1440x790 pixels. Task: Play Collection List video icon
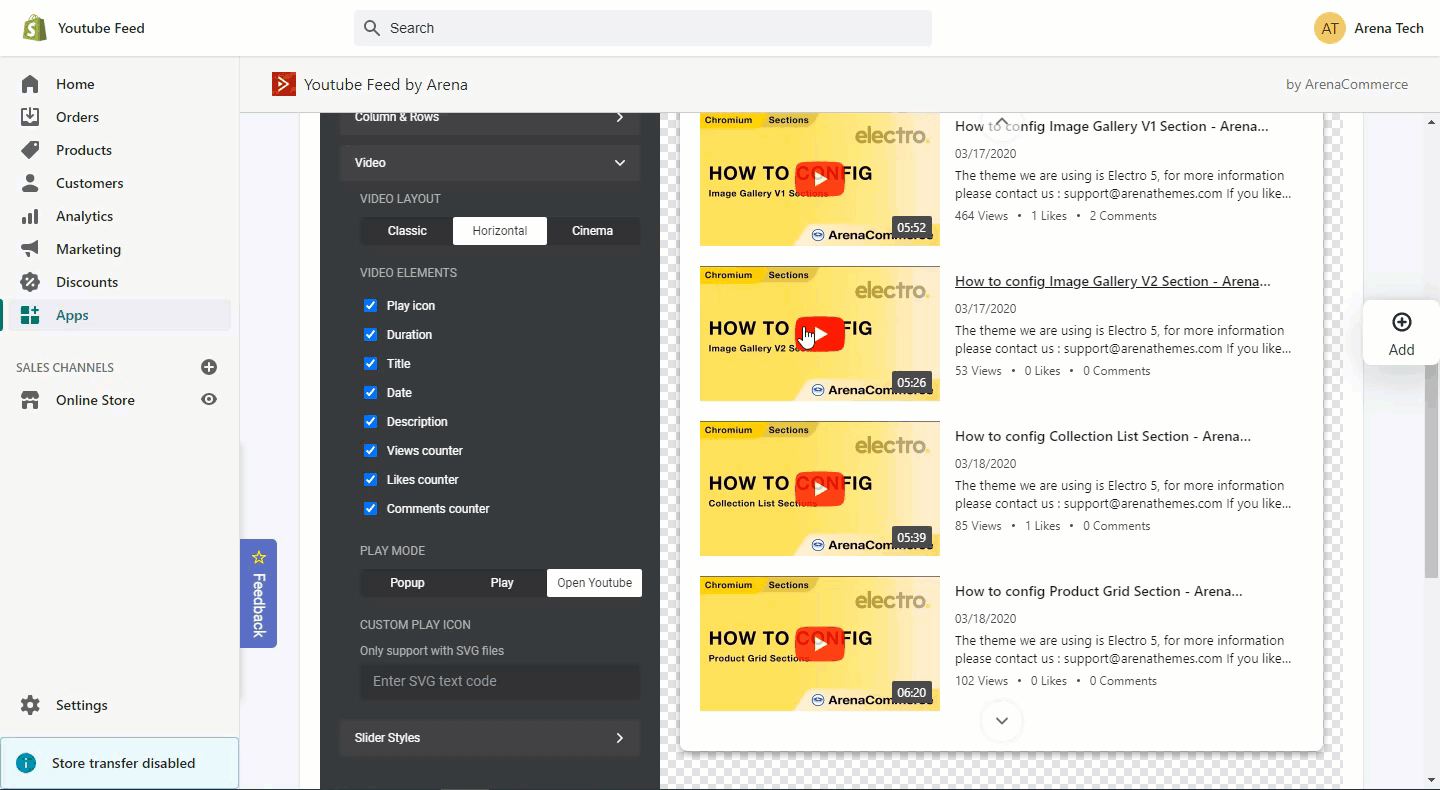[820, 489]
